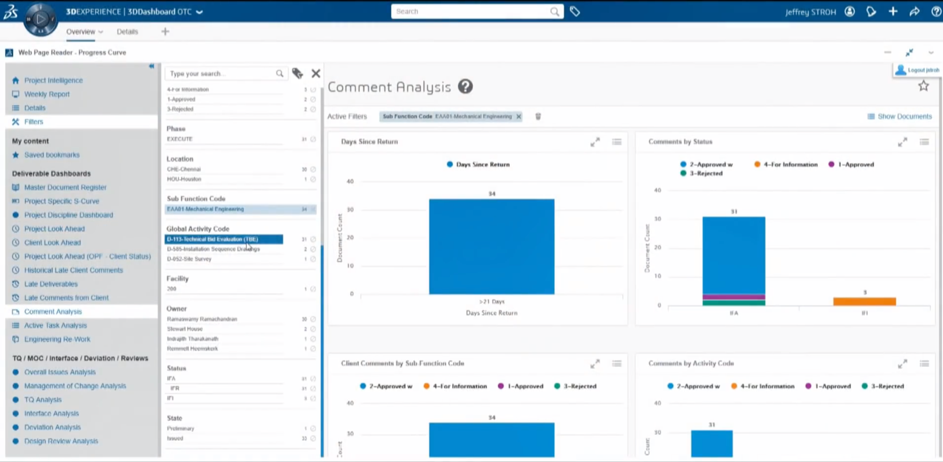Click the Show Documents link
The width and height of the screenshot is (943, 462).
tap(899, 117)
